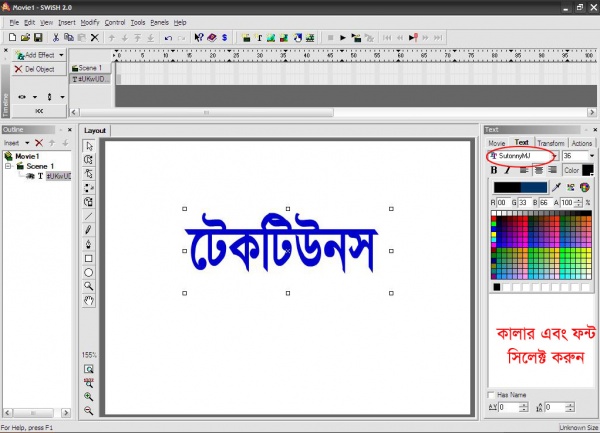Select the Pencil tool in Layout toolbox

tap(88, 230)
